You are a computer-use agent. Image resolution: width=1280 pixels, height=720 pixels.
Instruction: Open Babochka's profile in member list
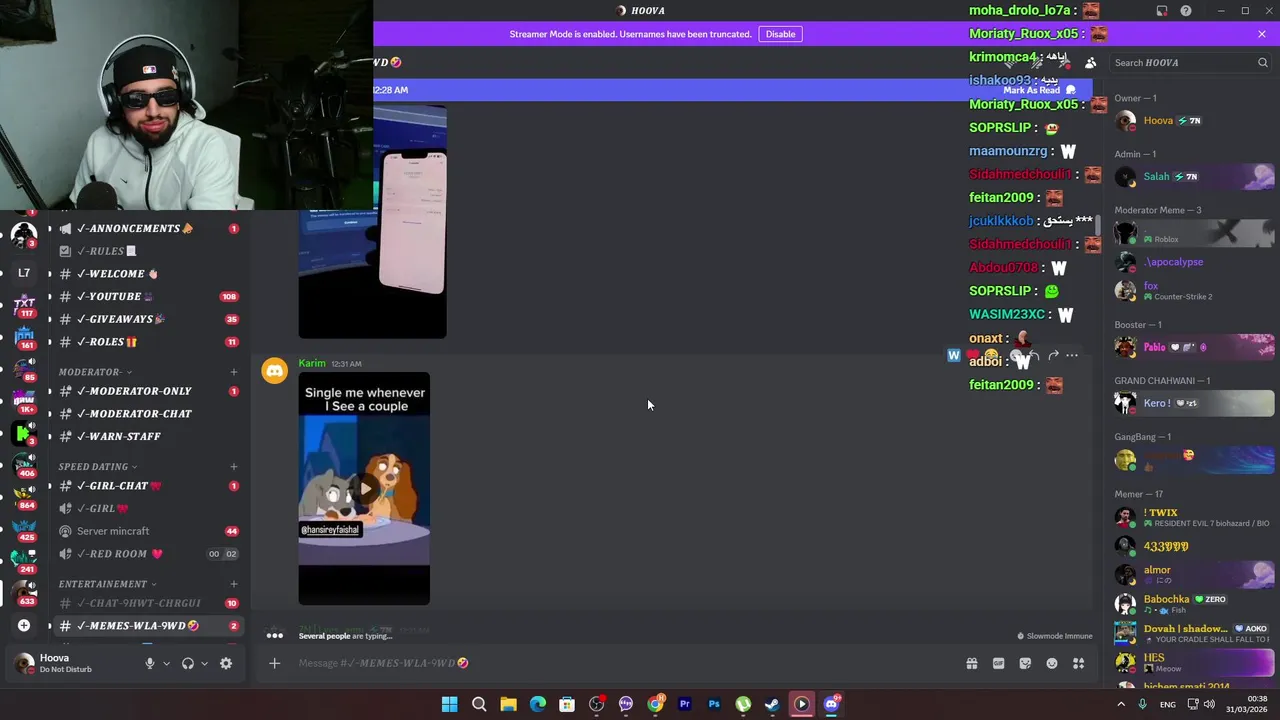pyautogui.click(x=1194, y=604)
